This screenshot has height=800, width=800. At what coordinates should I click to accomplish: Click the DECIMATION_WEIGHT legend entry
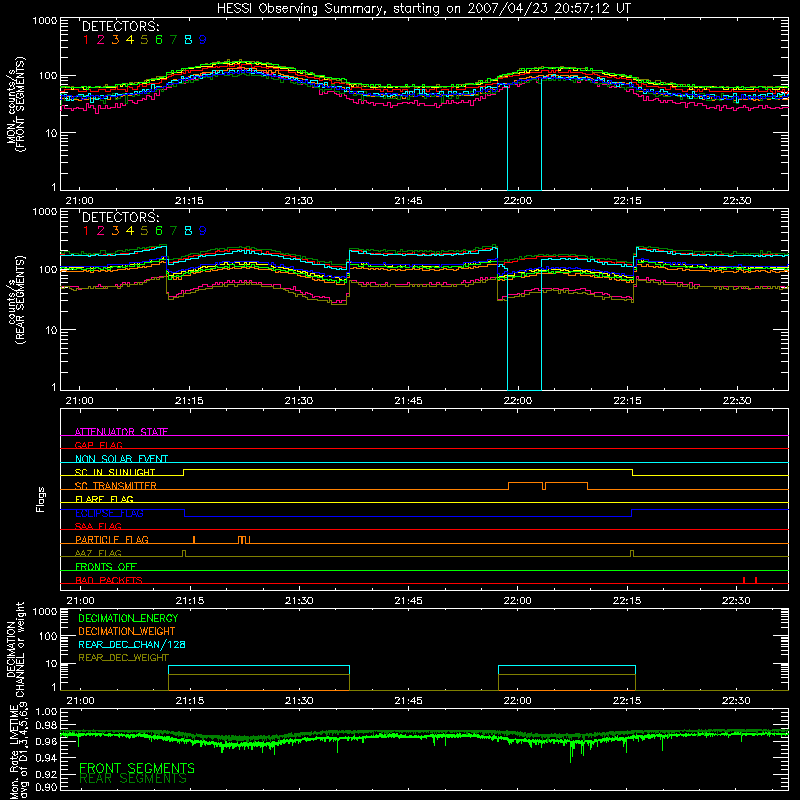point(127,631)
